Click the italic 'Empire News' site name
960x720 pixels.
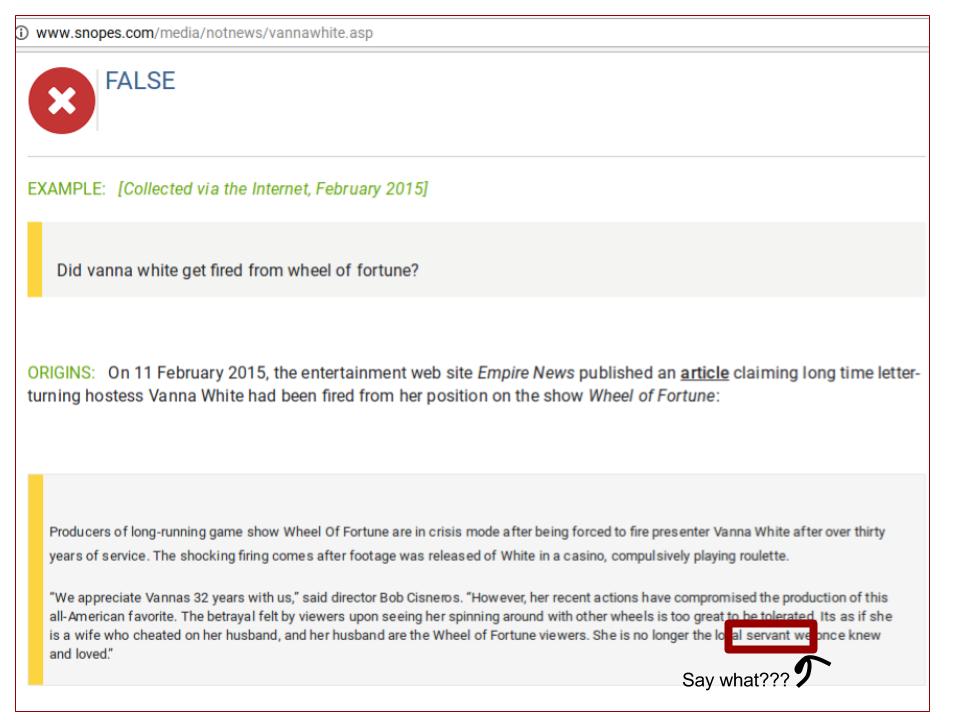pos(526,373)
